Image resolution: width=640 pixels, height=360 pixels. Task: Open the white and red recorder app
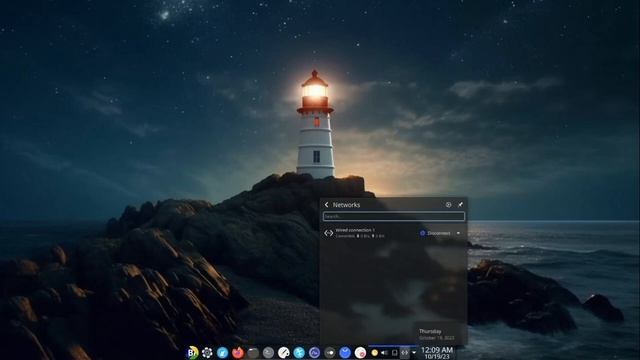[x=360, y=352]
